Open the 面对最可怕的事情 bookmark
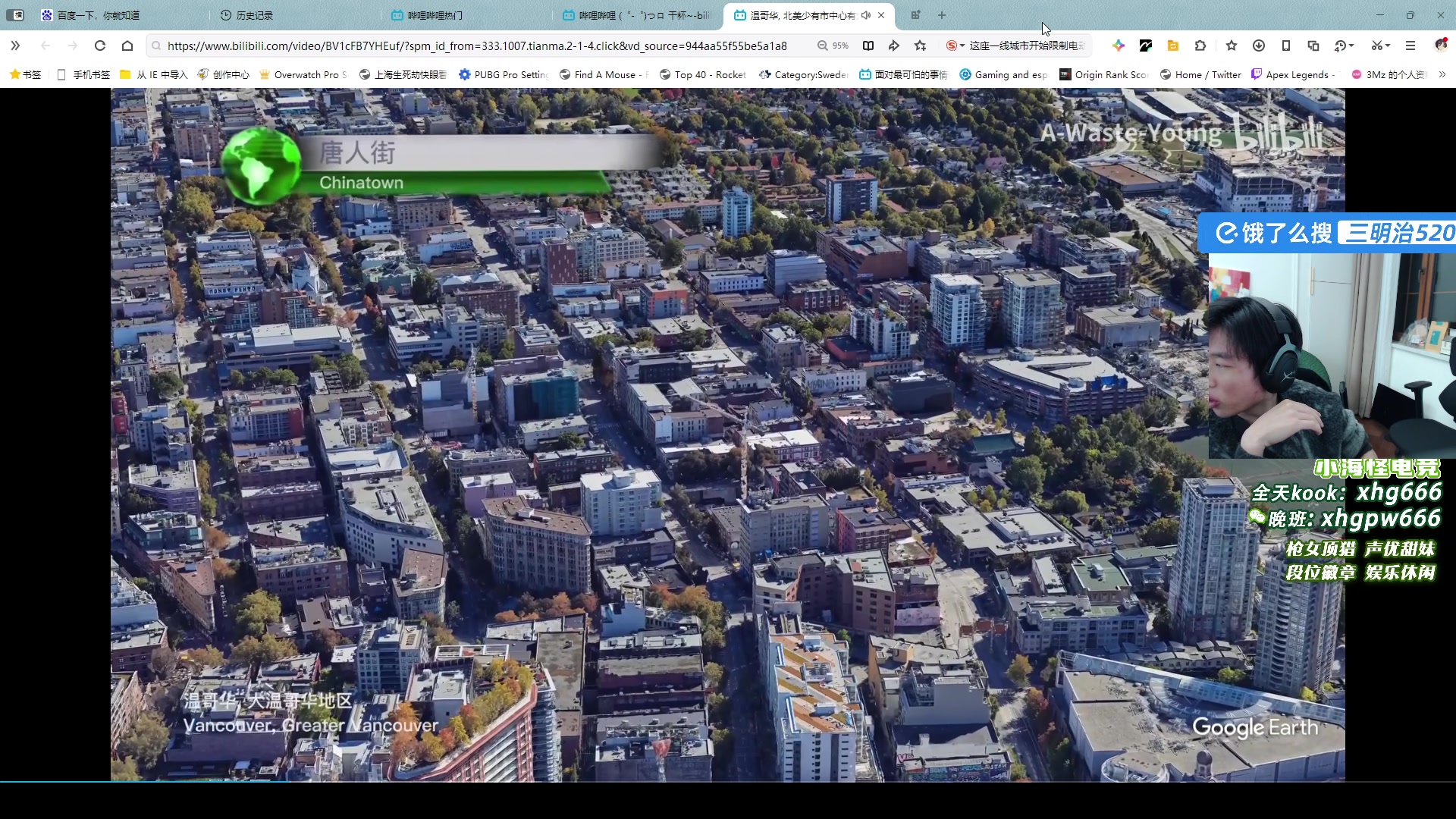 pyautogui.click(x=904, y=74)
